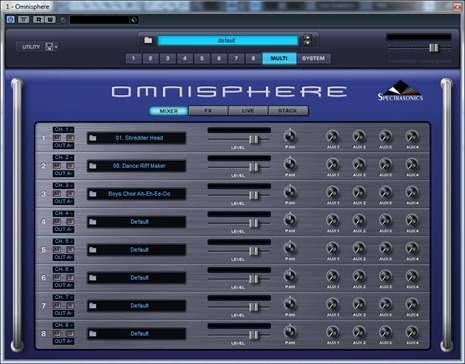
Task: Click the AUX 1 knob on part 5
Action: pos(333,248)
